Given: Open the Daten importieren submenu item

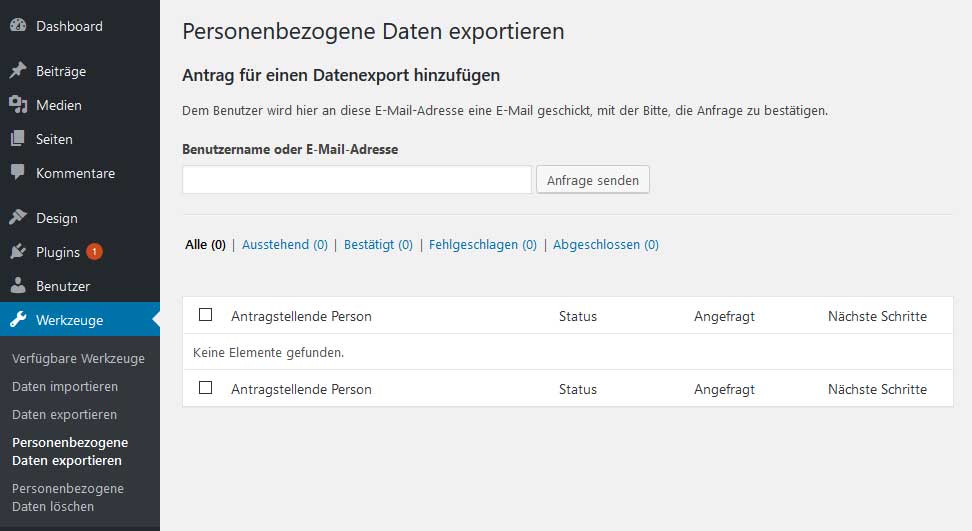Looking at the screenshot, I should tap(65, 386).
